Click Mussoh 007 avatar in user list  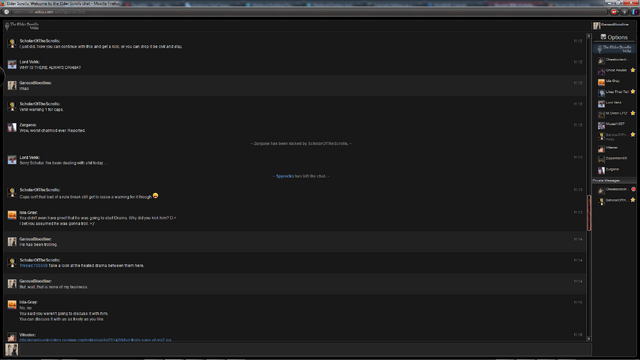tap(601, 125)
